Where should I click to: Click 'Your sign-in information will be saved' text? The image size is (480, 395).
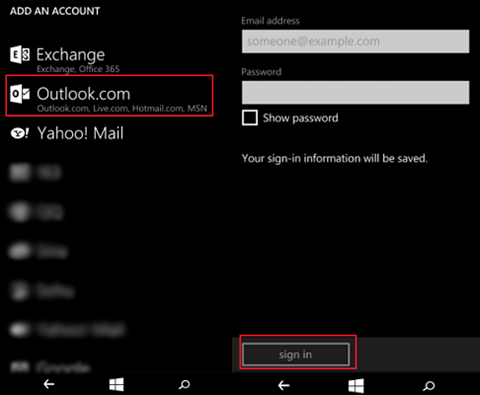click(x=334, y=158)
